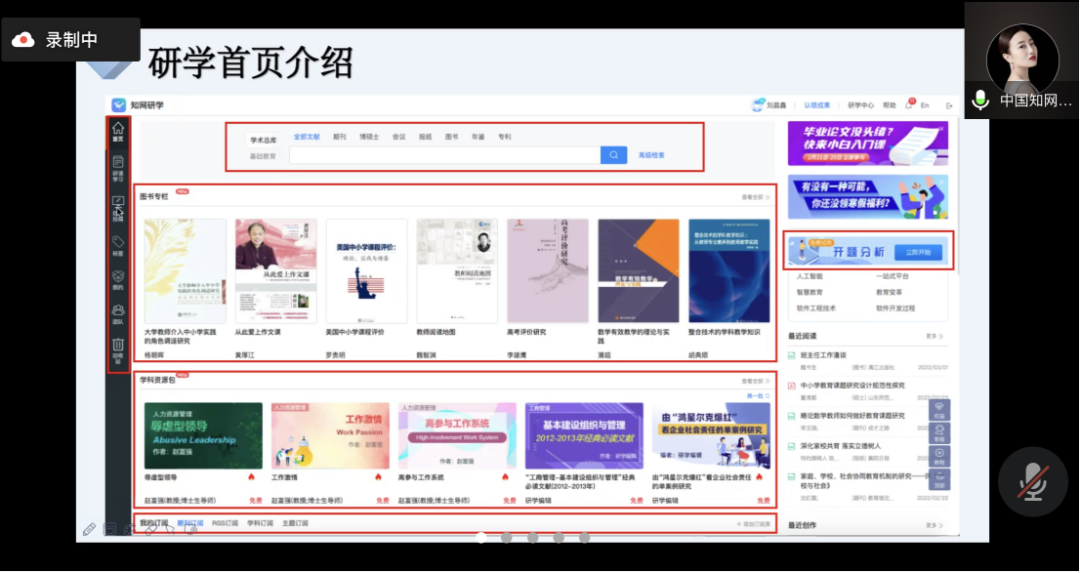Open the 美国中小学课程评价 book cover
The width and height of the screenshot is (1080, 573).
(367, 271)
